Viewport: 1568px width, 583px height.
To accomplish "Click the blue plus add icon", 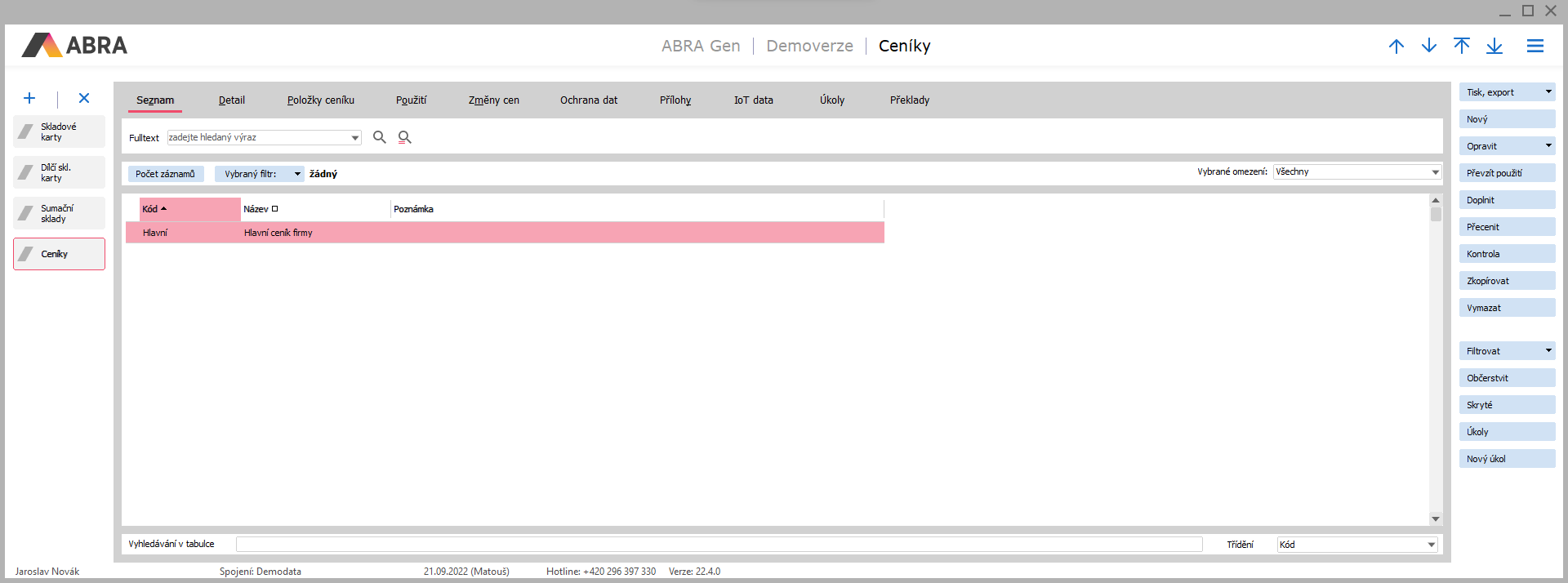I will coord(29,99).
